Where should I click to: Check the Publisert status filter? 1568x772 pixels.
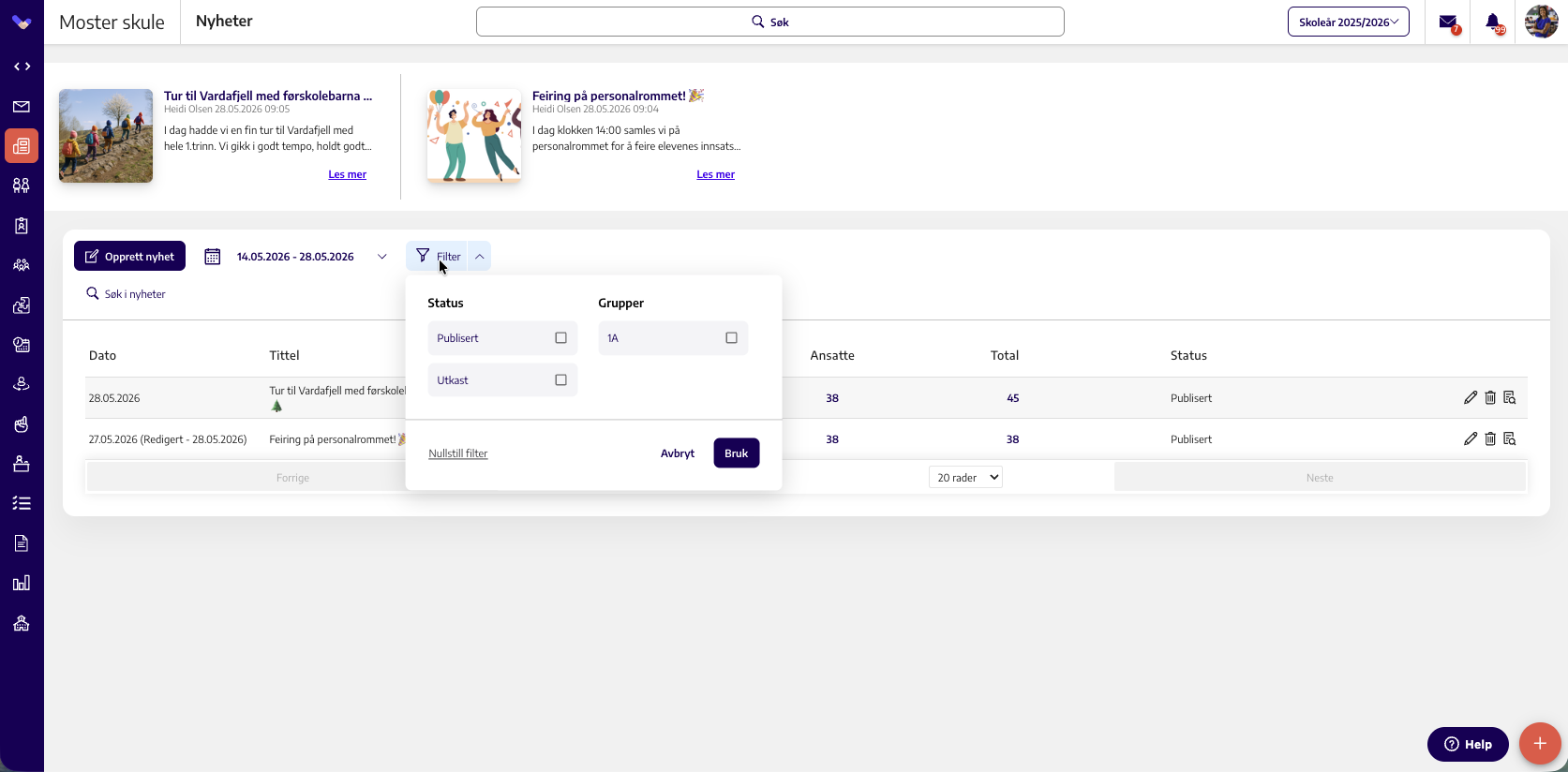coord(560,338)
